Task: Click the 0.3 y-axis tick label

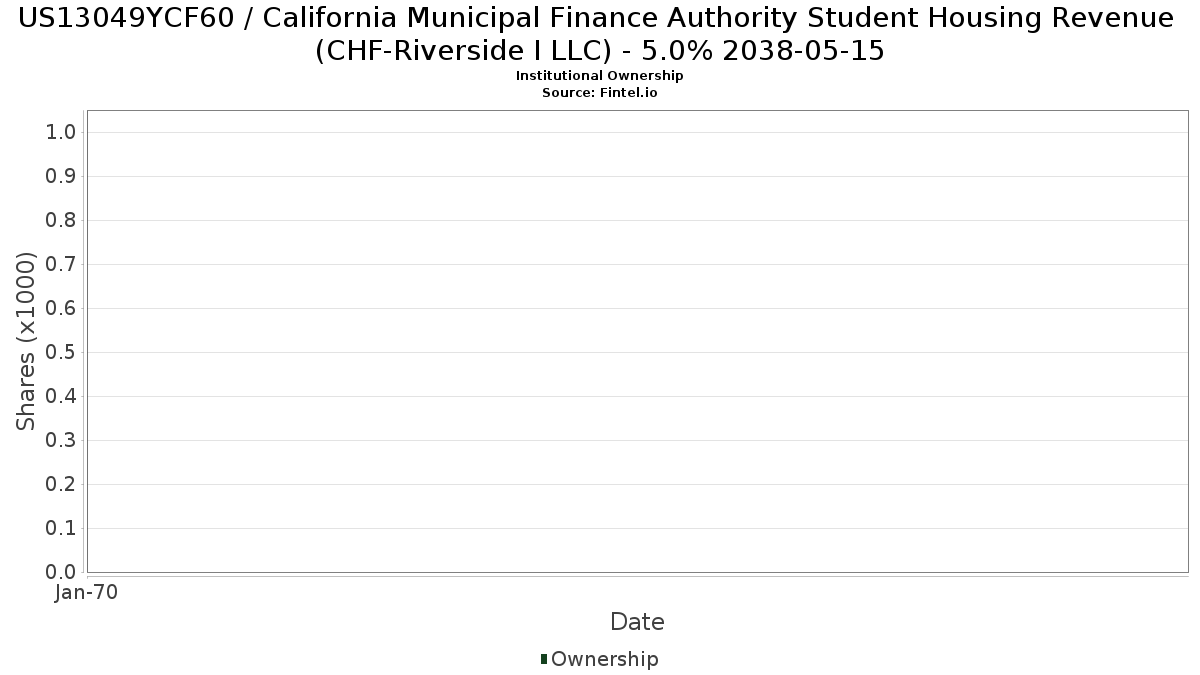Action: [x=61, y=441]
